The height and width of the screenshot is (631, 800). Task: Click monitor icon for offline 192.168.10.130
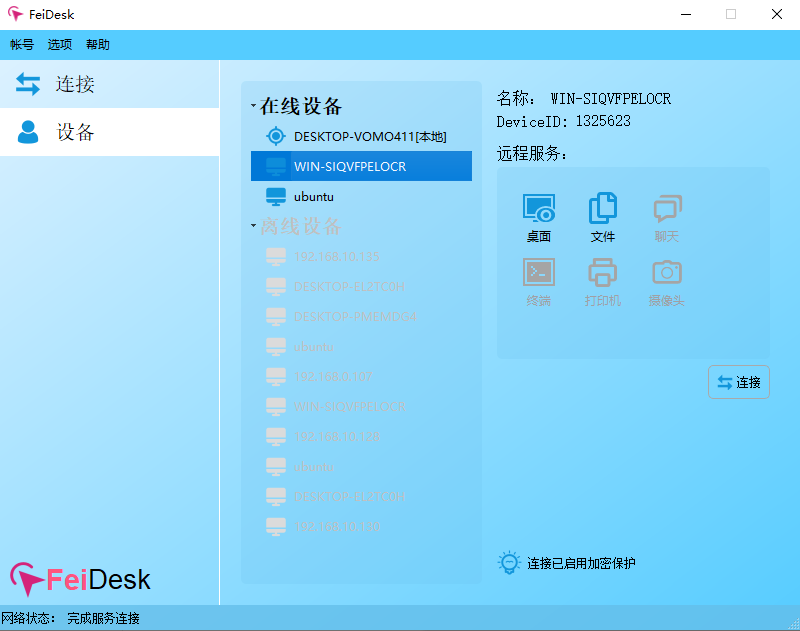[276, 526]
